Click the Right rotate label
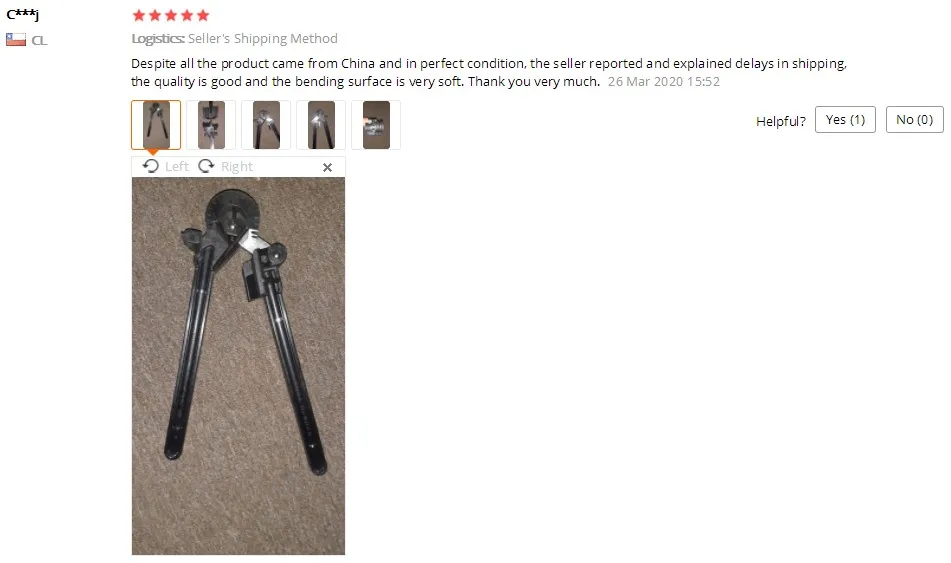The width and height of the screenshot is (951, 563). click(x=237, y=166)
